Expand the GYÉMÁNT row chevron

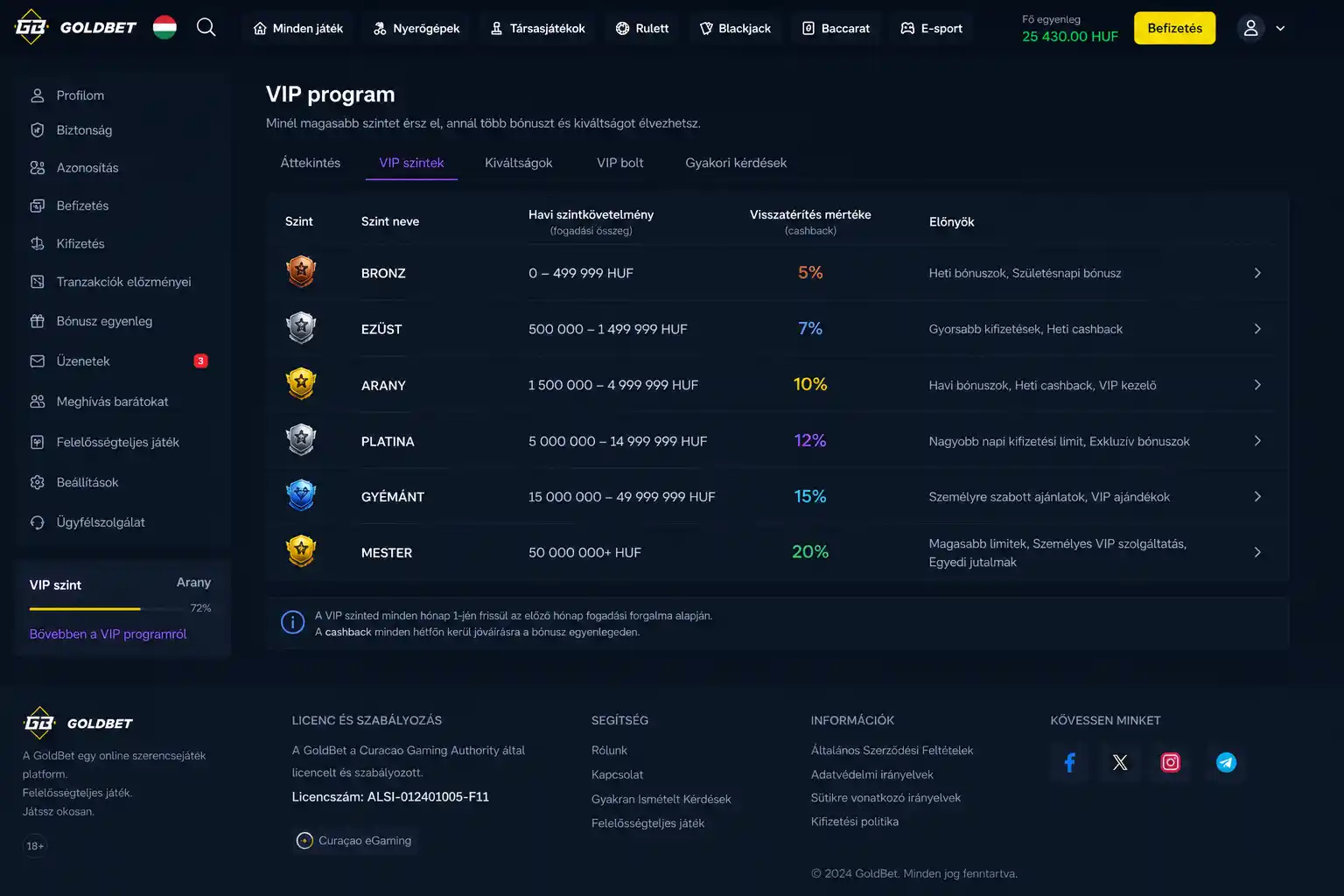click(x=1257, y=497)
